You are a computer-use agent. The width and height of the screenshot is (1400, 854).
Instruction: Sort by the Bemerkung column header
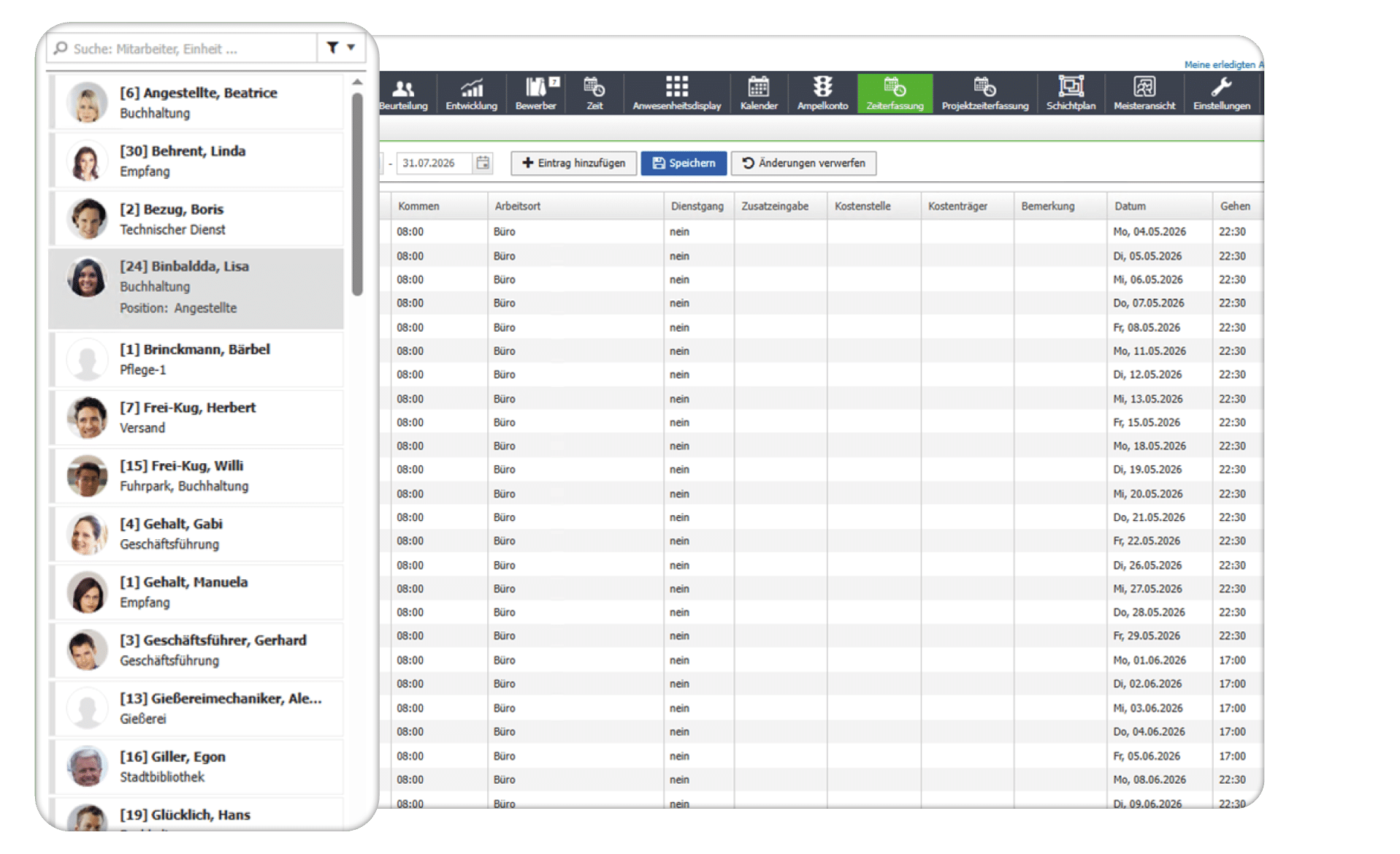click(x=1060, y=206)
